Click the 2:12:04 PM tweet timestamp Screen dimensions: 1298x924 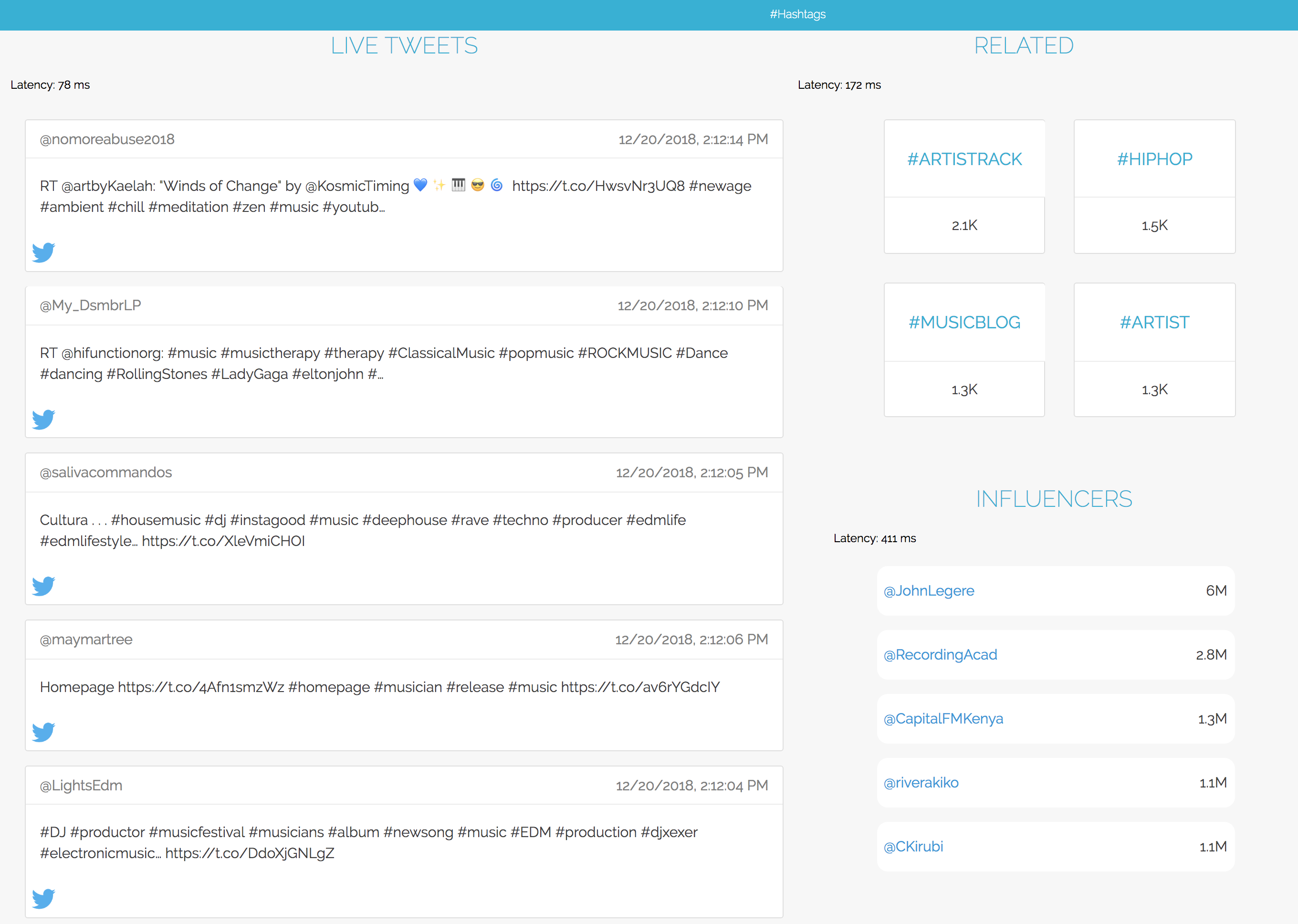[x=691, y=786]
